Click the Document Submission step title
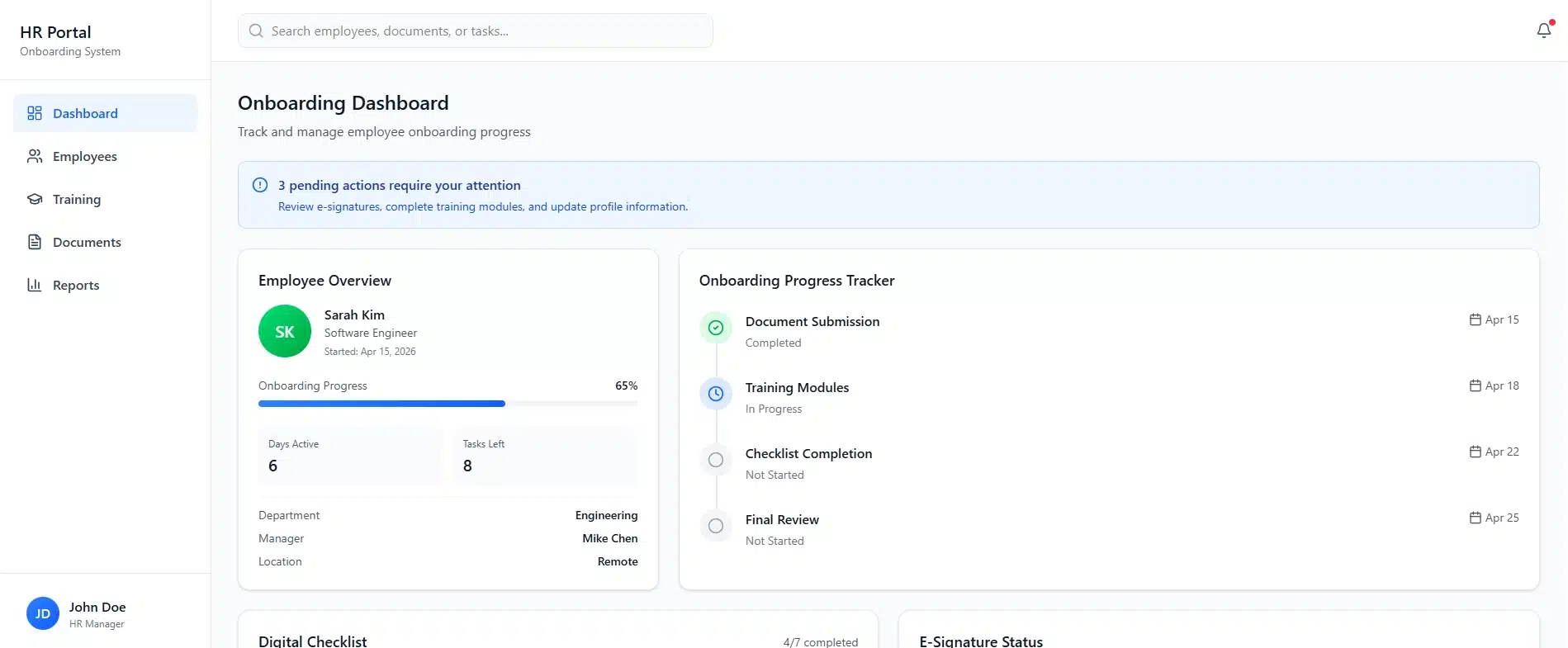 (x=812, y=321)
